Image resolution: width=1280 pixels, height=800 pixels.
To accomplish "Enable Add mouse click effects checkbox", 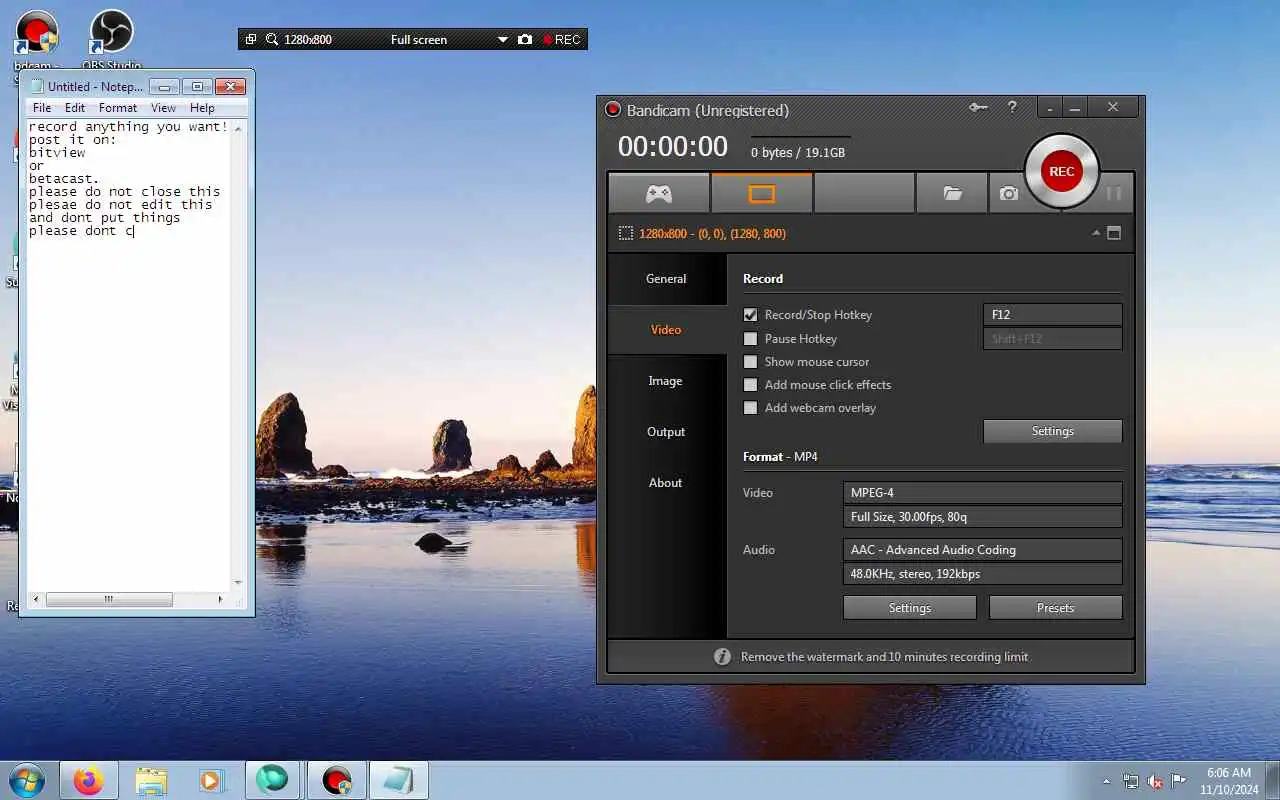I will pyautogui.click(x=750, y=384).
